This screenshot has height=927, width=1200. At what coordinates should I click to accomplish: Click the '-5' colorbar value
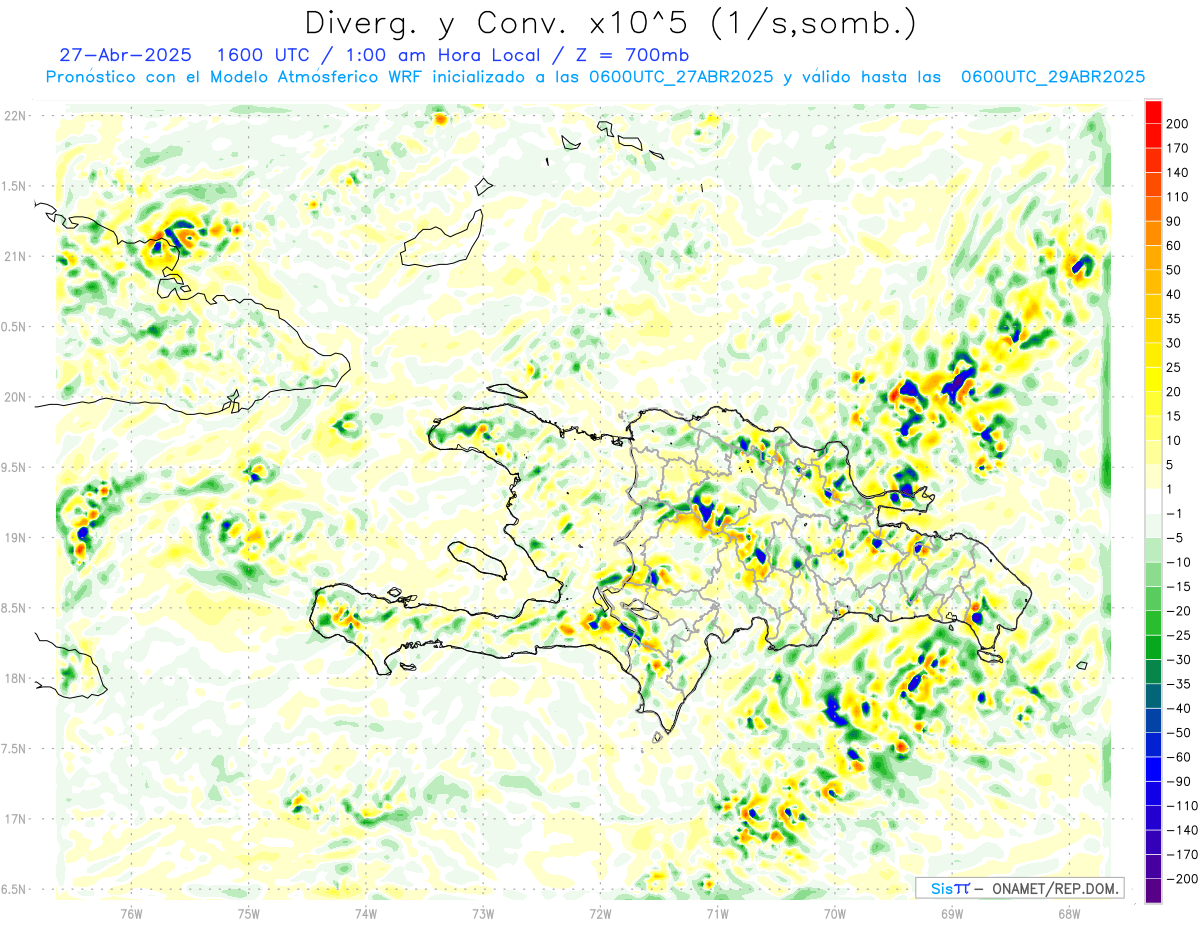click(1174, 538)
